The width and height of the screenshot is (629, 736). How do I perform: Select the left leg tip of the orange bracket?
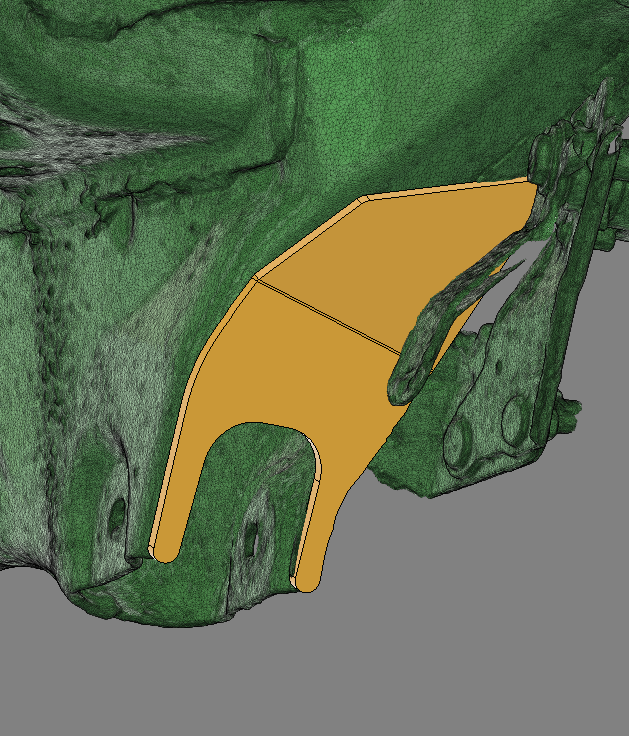click(x=165, y=553)
